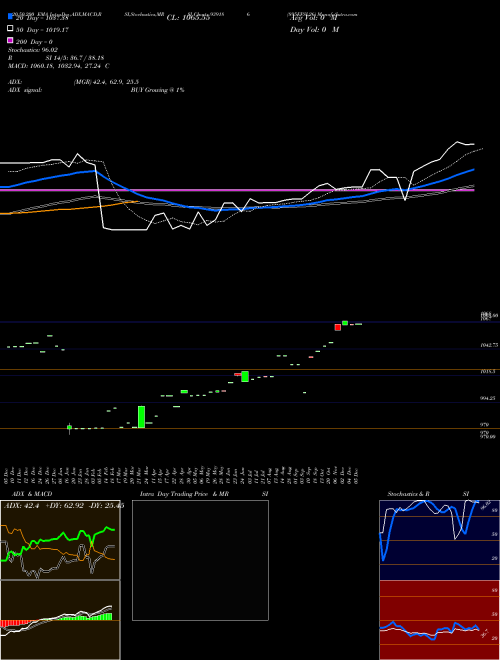Screen dimensions: 500x660
Task: Click the 1042.75 price level label
Action: [x=489, y=345]
